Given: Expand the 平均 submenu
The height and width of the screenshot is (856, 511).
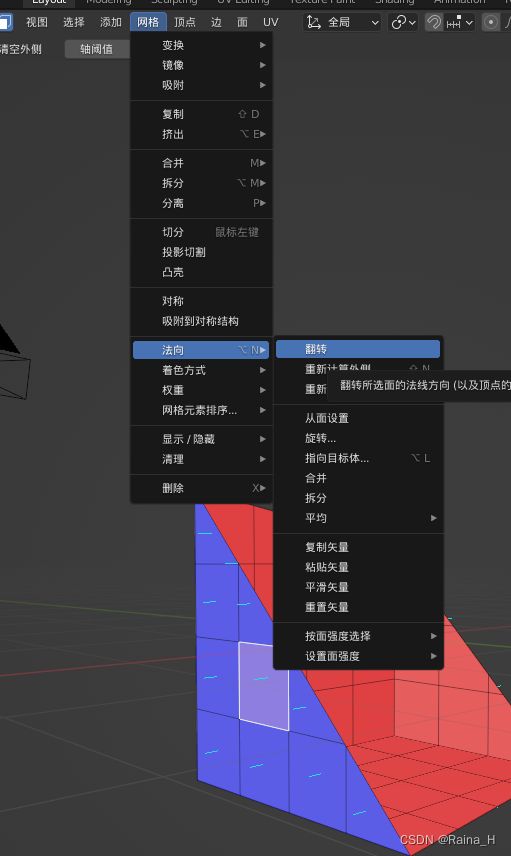Looking at the screenshot, I should pyautogui.click(x=358, y=518).
